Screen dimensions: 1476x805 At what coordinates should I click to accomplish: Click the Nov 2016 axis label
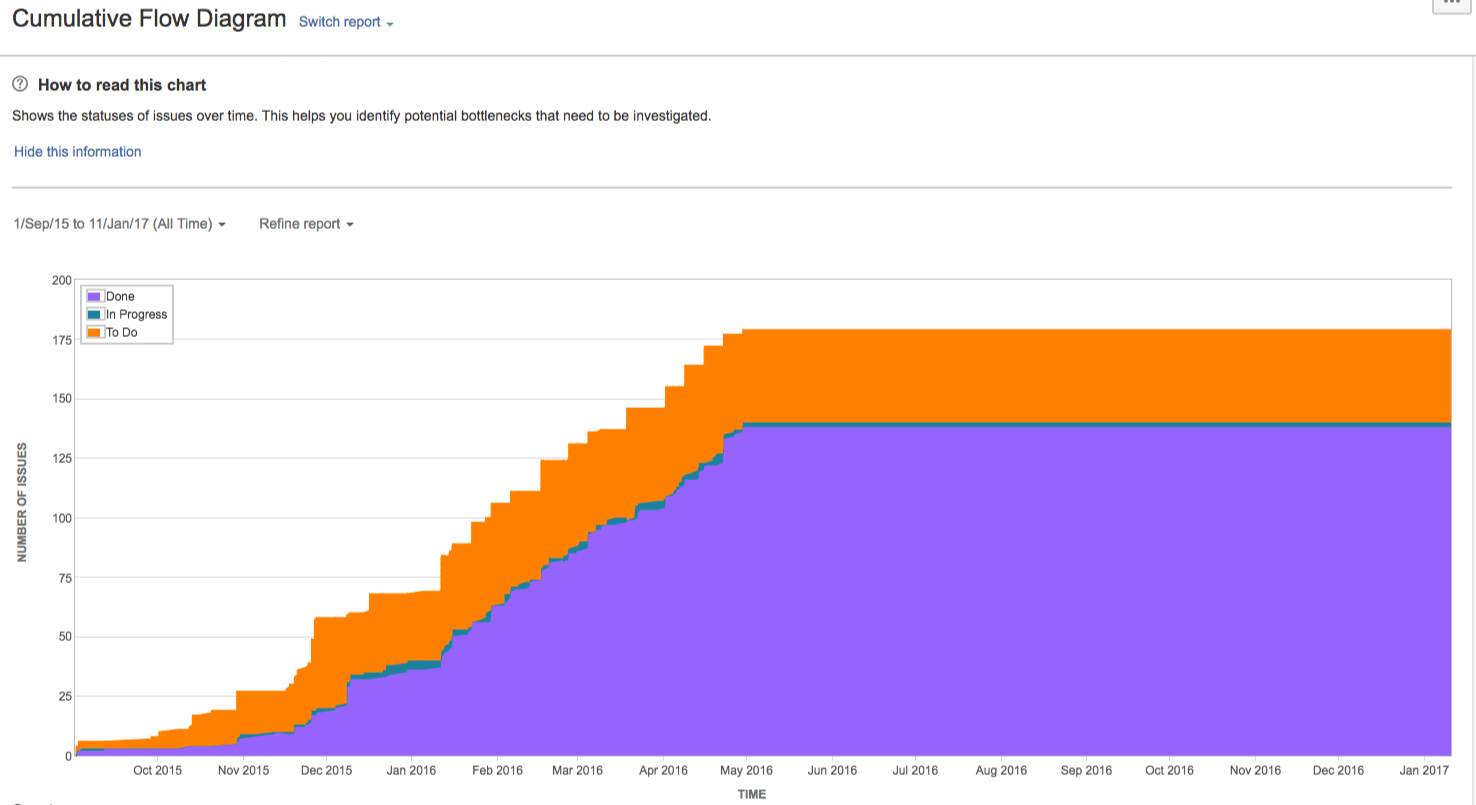point(1255,770)
